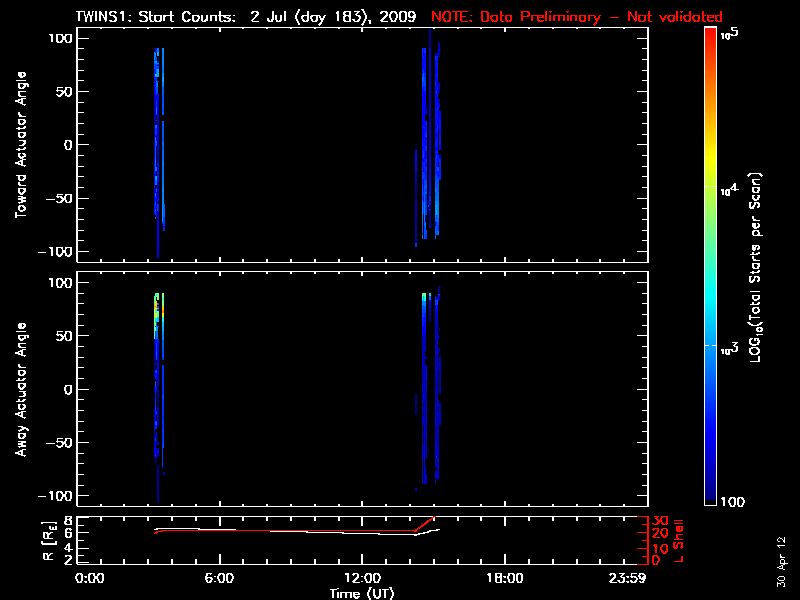Screen dimensions: 800x600
Task: Click the red 'Data Preliminary' note
Action: [x=576, y=17]
